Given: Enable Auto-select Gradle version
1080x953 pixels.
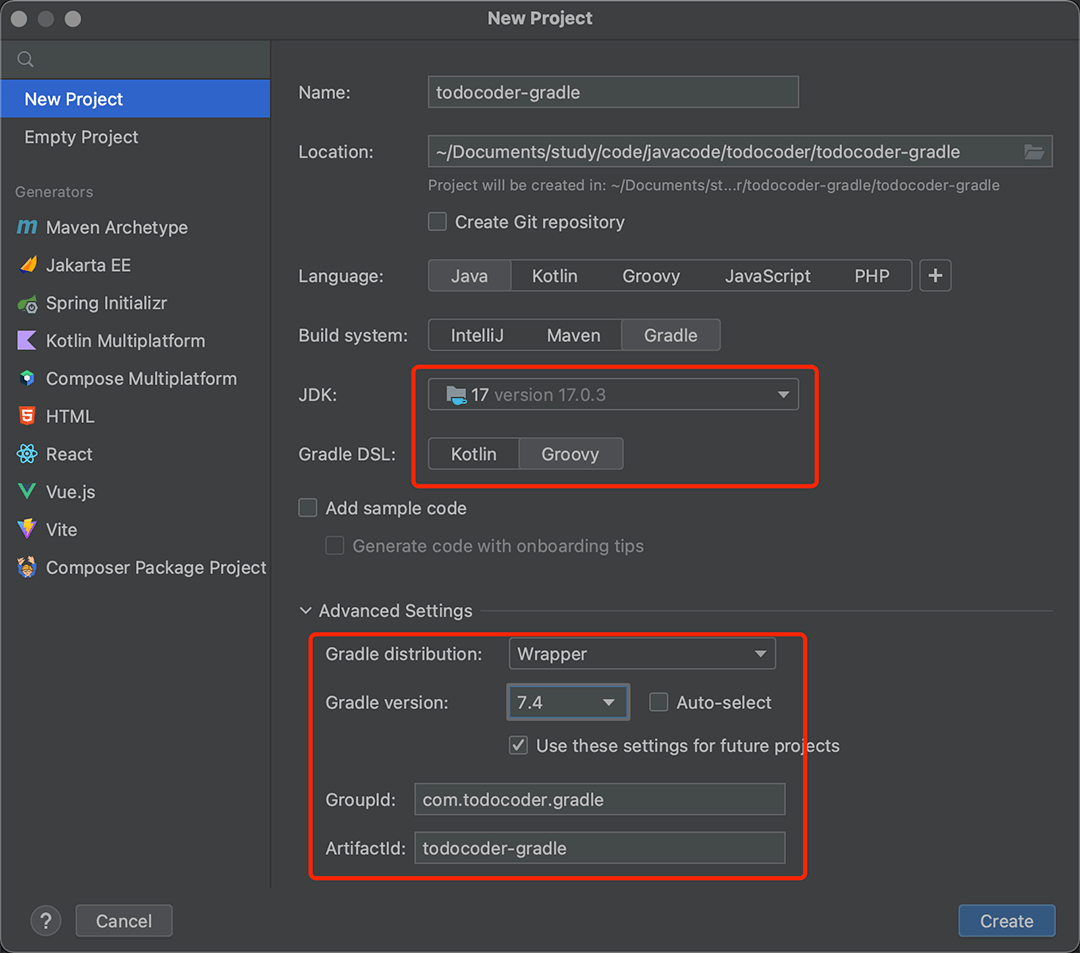Looking at the screenshot, I should coord(659,702).
